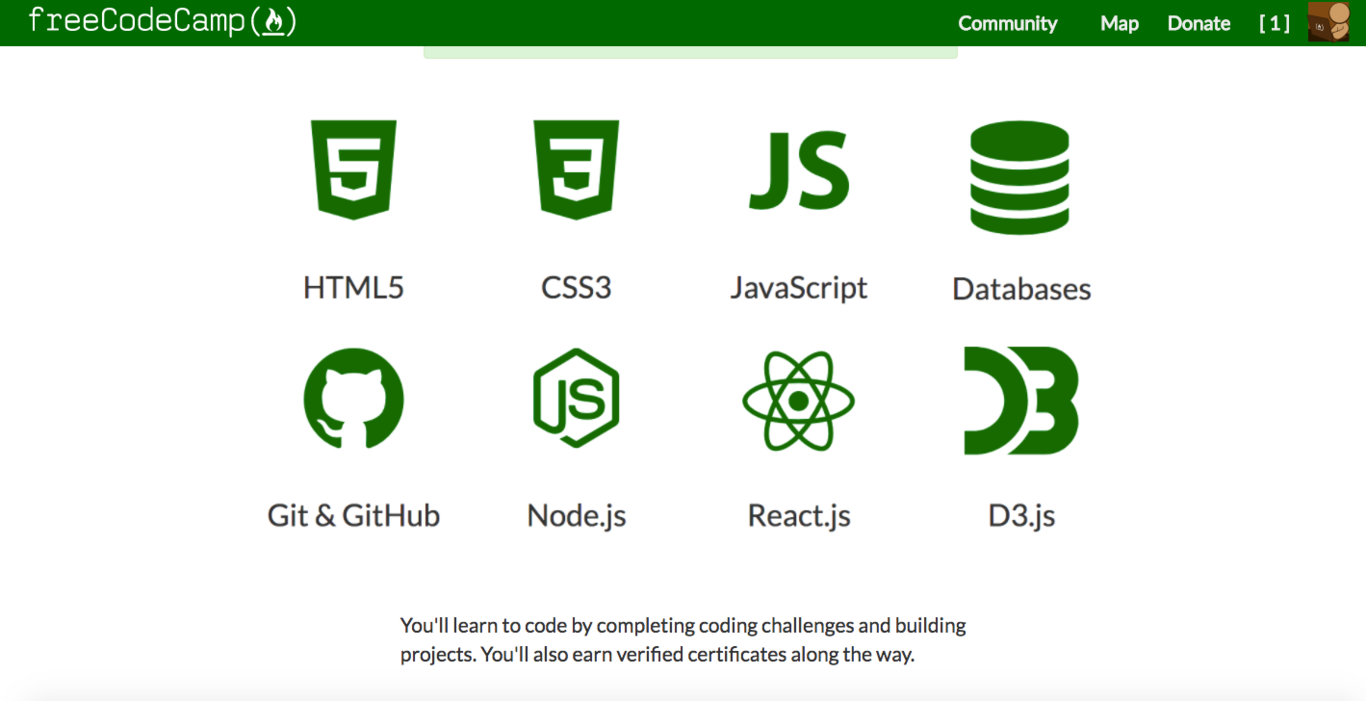This screenshot has width=1366, height=701.
Task: Click the Git & GitHub octocat icon
Action: pos(353,398)
